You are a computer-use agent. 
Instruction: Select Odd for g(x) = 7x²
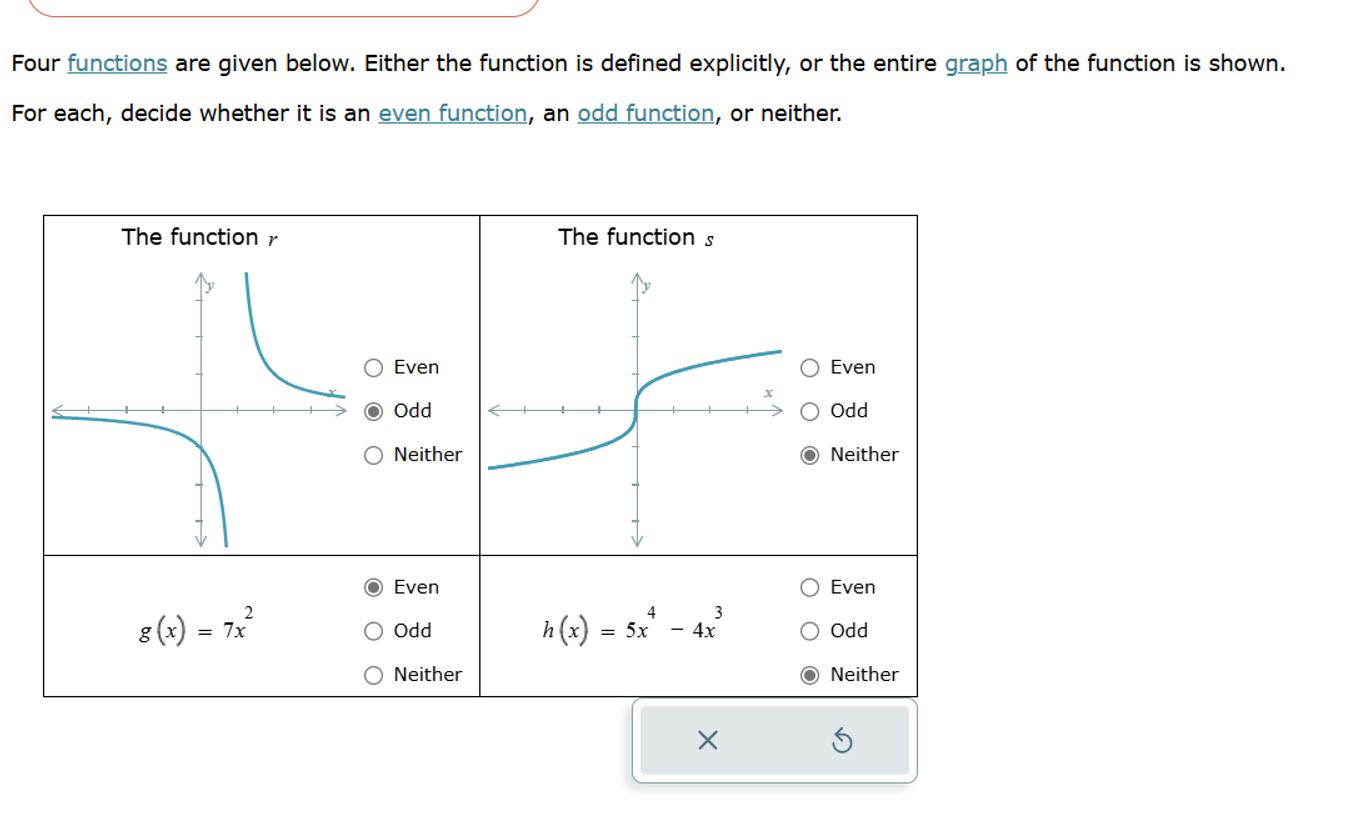[x=373, y=631]
